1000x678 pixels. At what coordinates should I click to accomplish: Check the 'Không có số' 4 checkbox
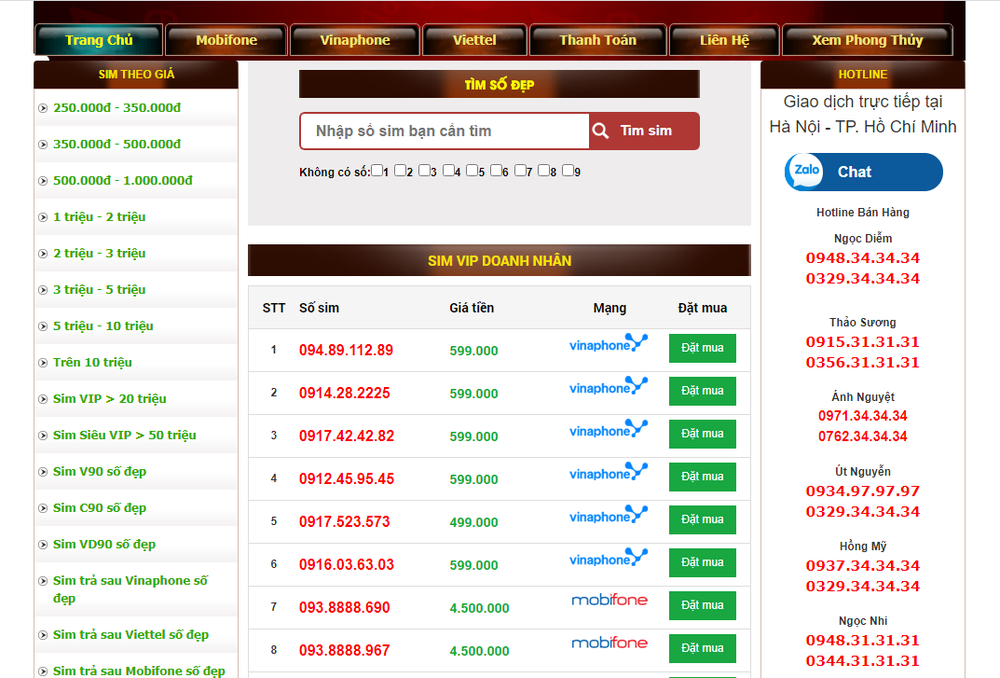448,170
